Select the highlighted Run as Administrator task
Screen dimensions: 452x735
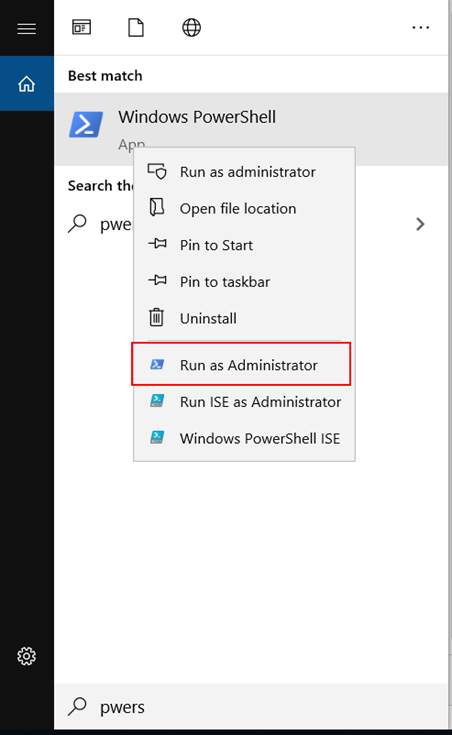pyautogui.click(x=241, y=364)
